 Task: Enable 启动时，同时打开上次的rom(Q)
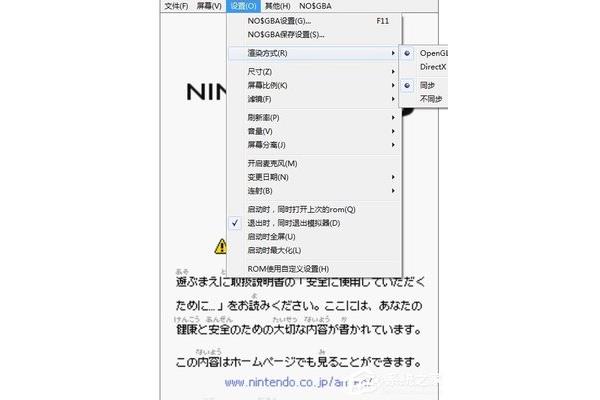pyautogui.click(x=314, y=209)
